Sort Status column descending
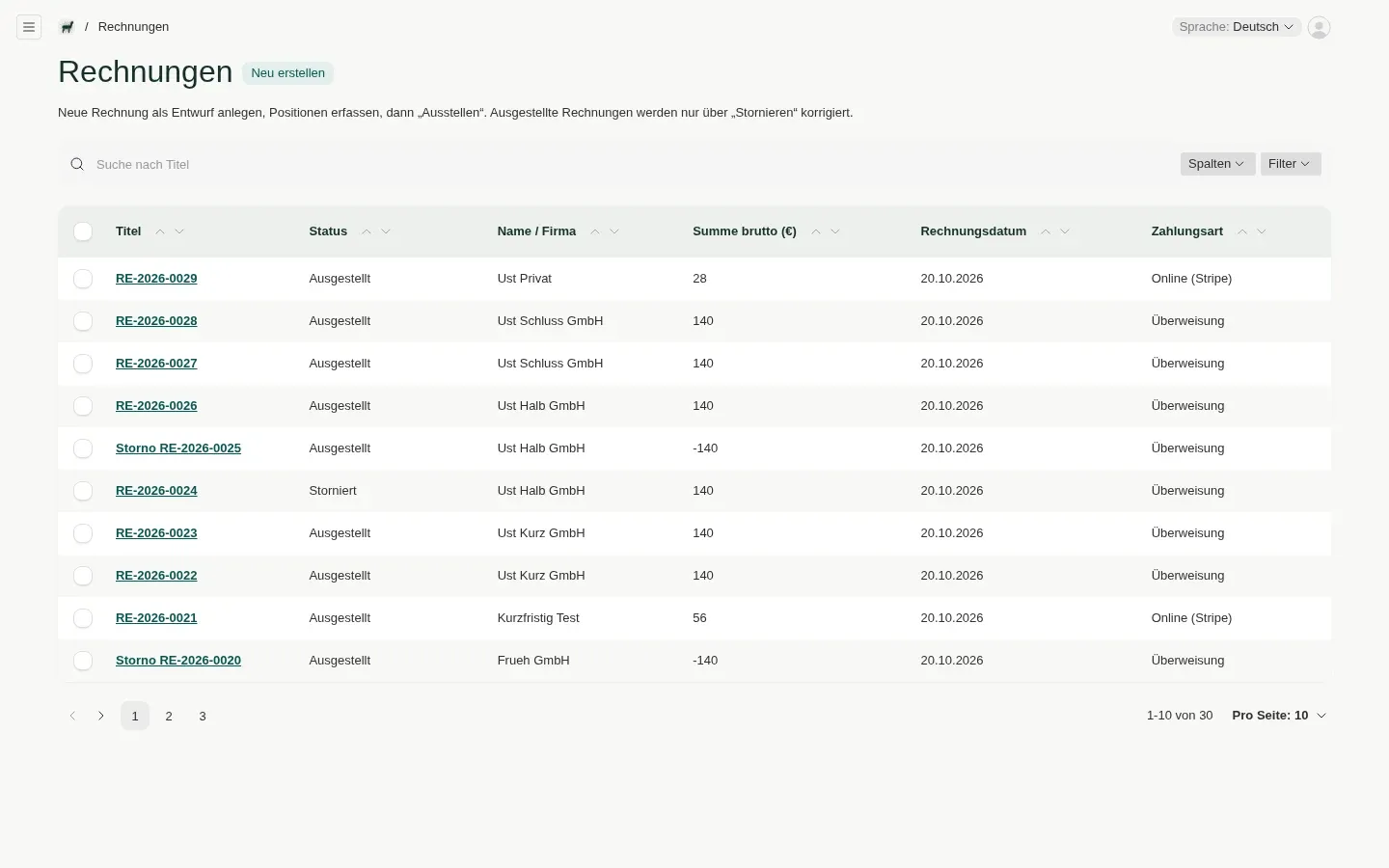 (386, 231)
